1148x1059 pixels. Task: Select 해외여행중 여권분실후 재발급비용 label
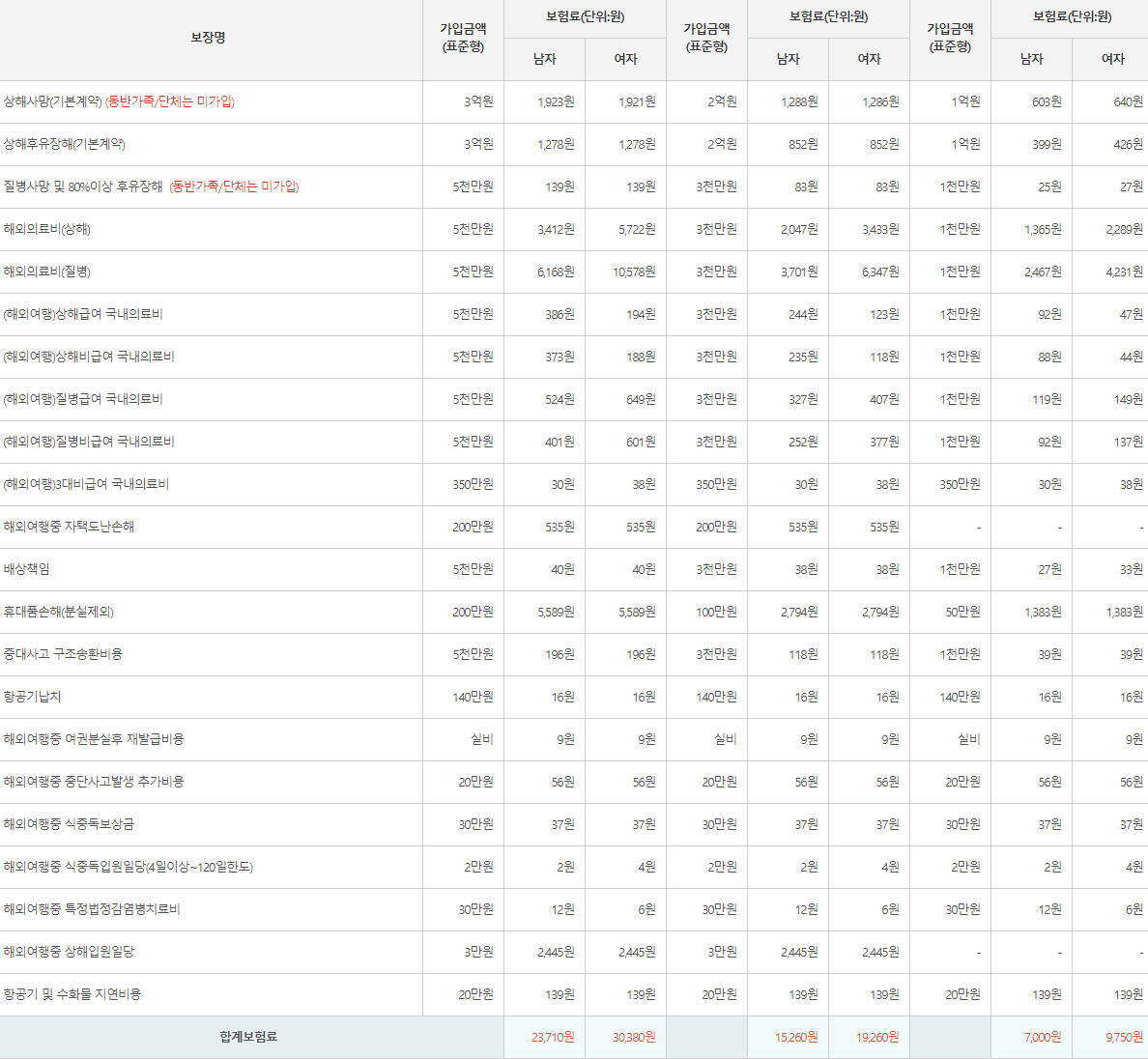click(x=94, y=739)
